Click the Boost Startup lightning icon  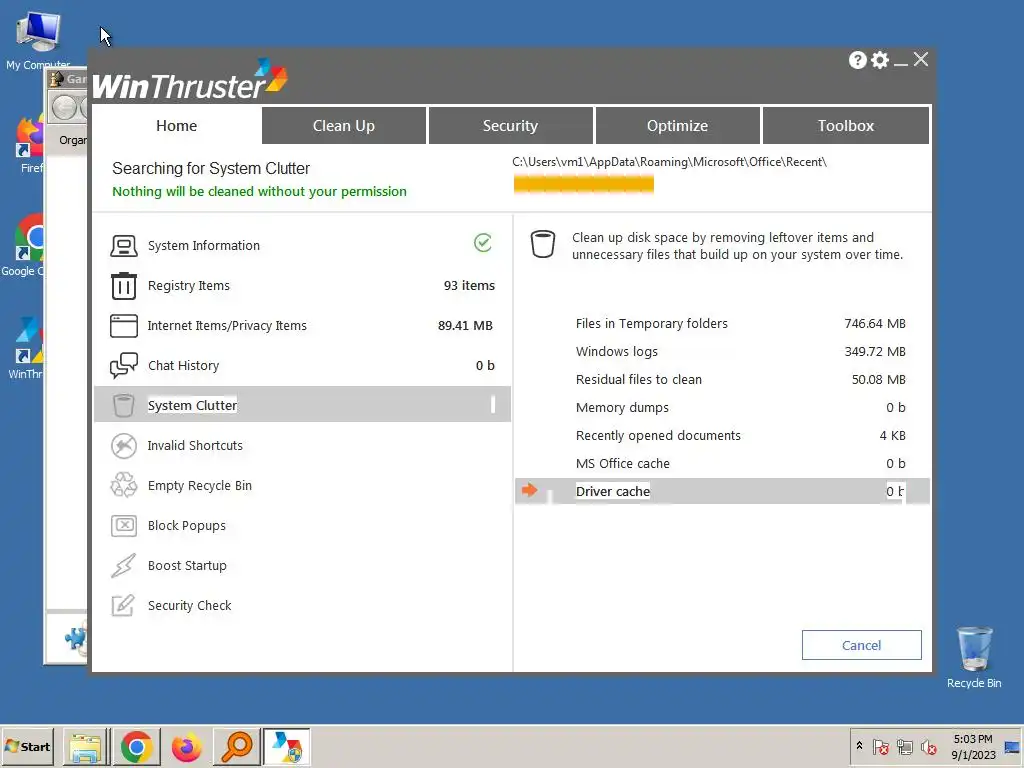[123, 566]
